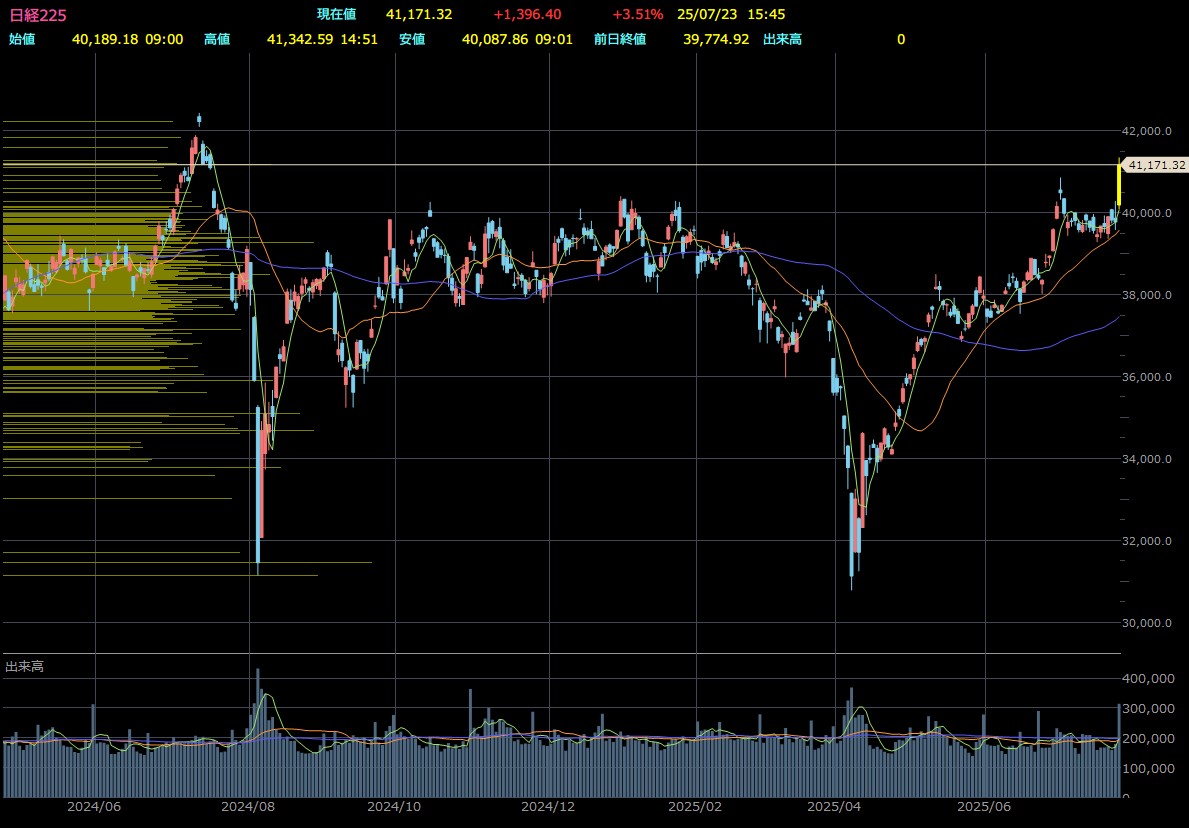This screenshot has height=828, width=1189.
Task: Click the 100,000 volume axis label
Action: 1147,768
